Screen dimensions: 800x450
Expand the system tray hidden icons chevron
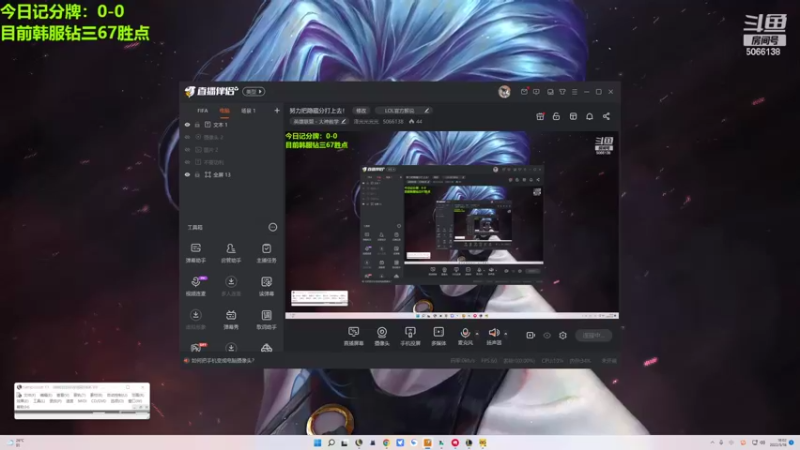coord(712,442)
